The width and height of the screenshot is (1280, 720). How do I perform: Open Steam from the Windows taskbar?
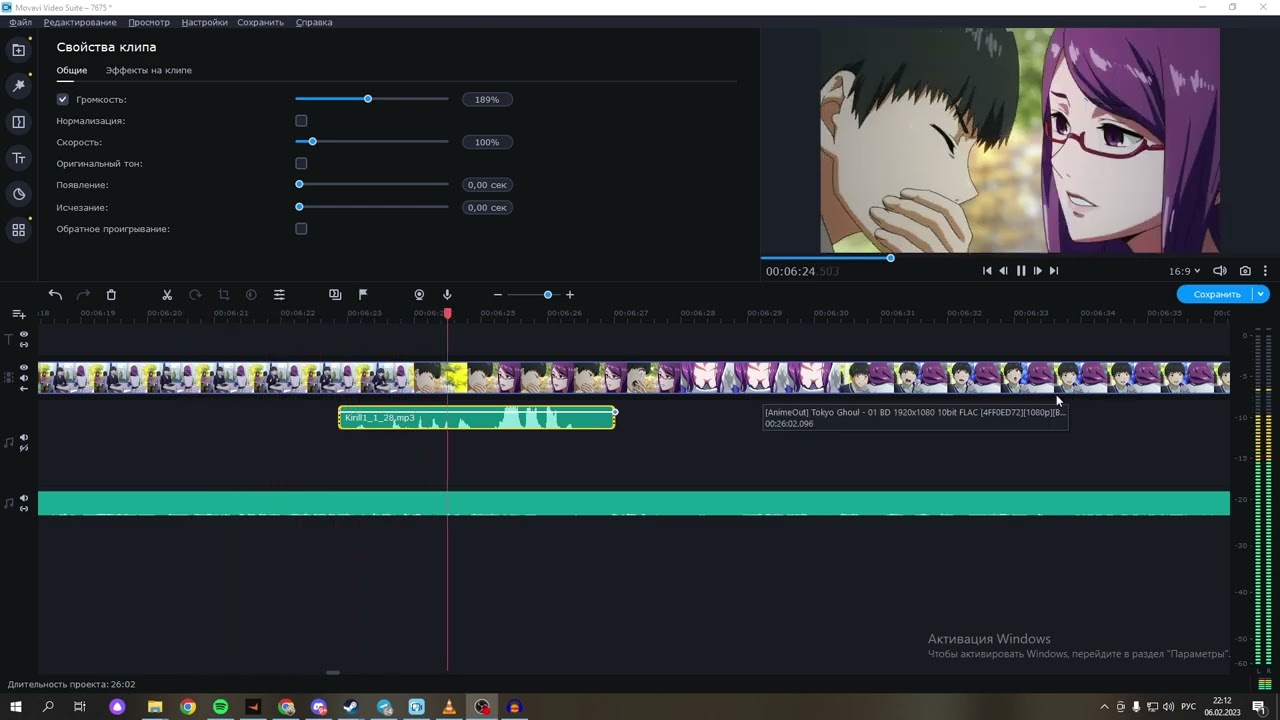[351, 707]
